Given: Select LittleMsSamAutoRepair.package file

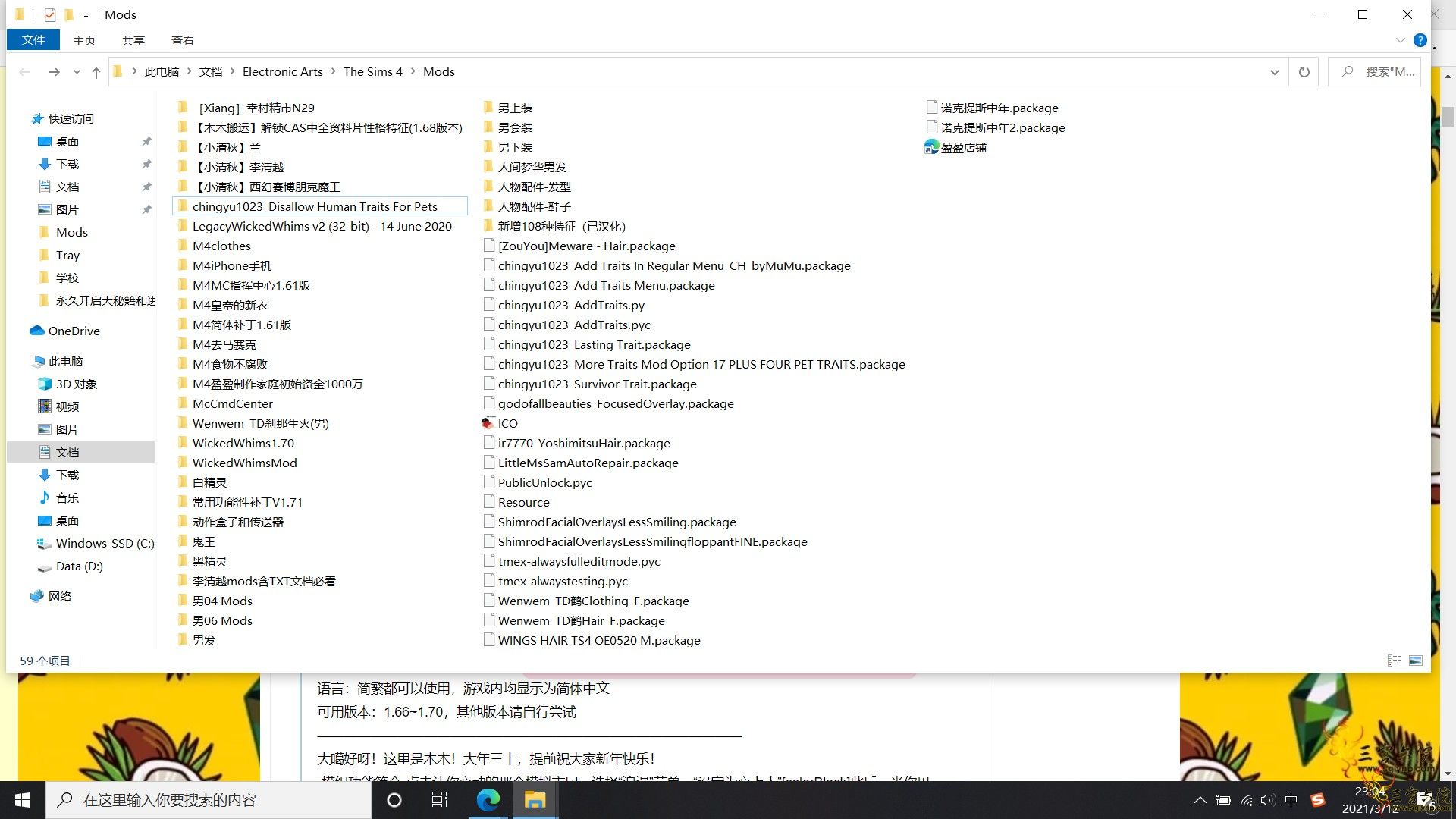Looking at the screenshot, I should pyautogui.click(x=588, y=463).
